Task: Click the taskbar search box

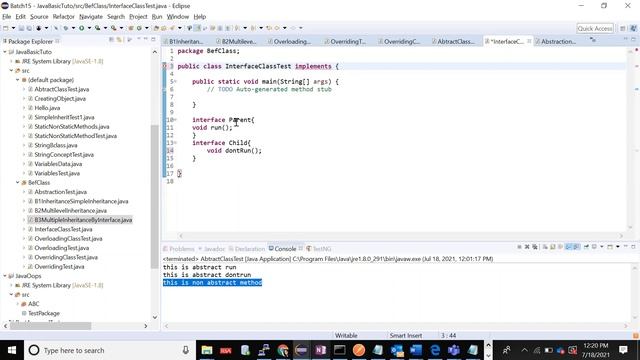Action: click(x=110, y=350)
